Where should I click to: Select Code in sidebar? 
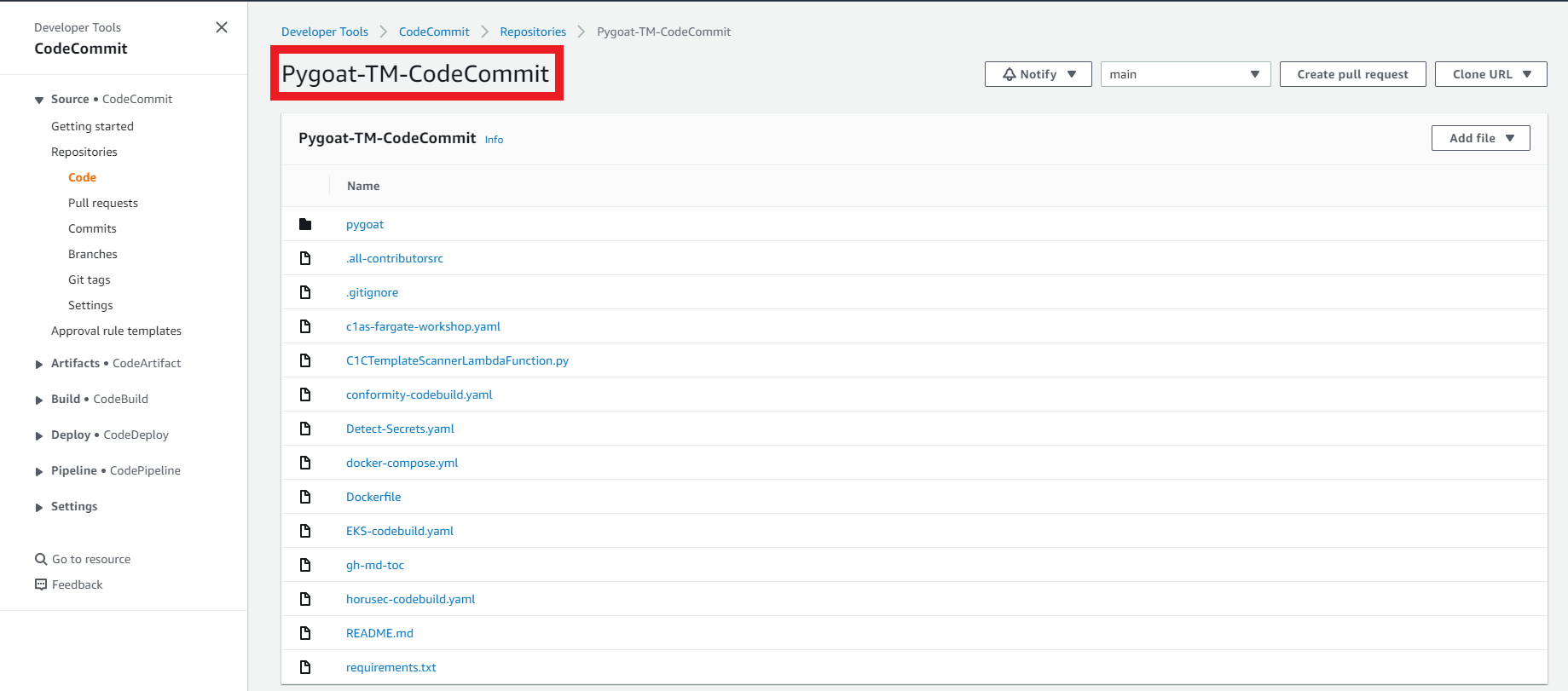(x=82, y=177)
